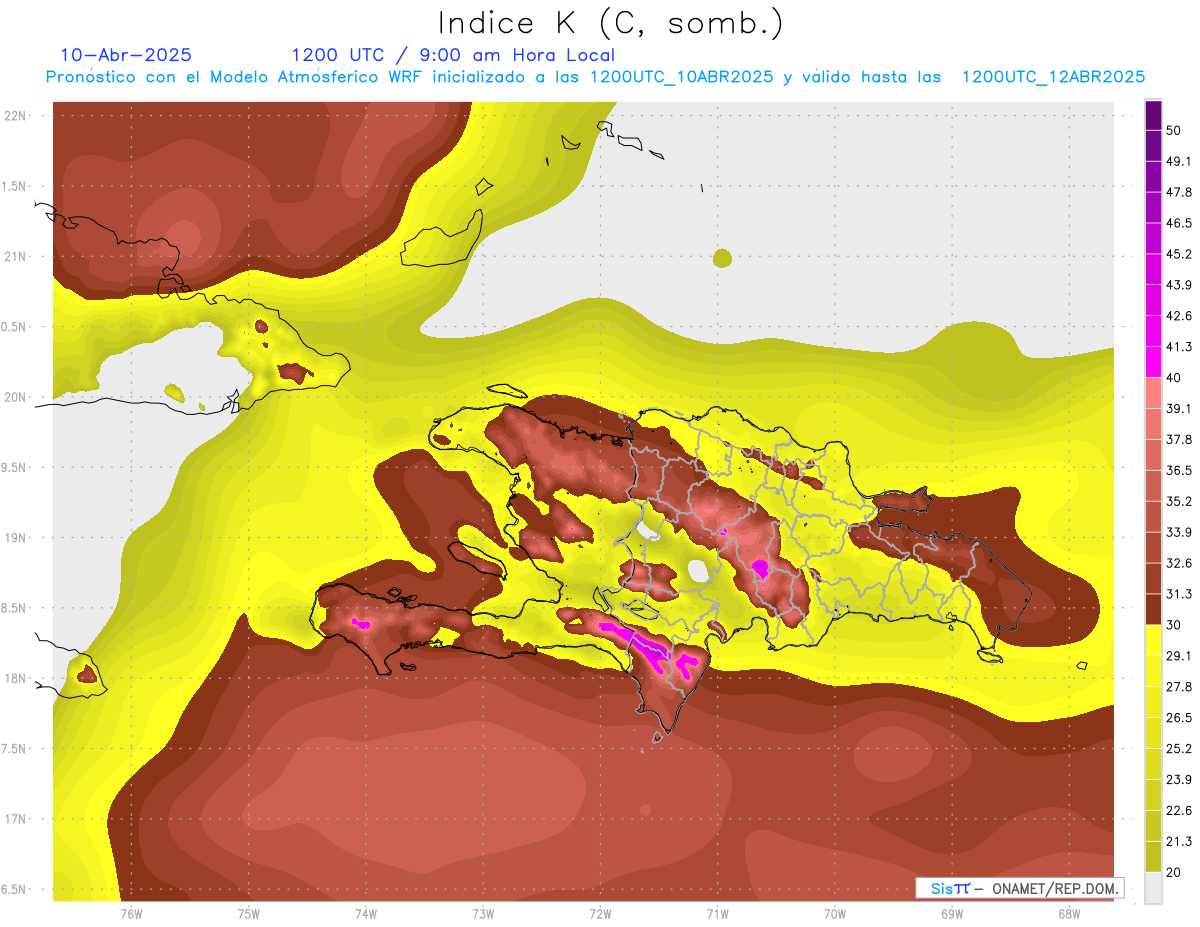The image size is (1200, 927).
Task: Click the '25.2' value on the color scale
Action: coord(1179,748)
